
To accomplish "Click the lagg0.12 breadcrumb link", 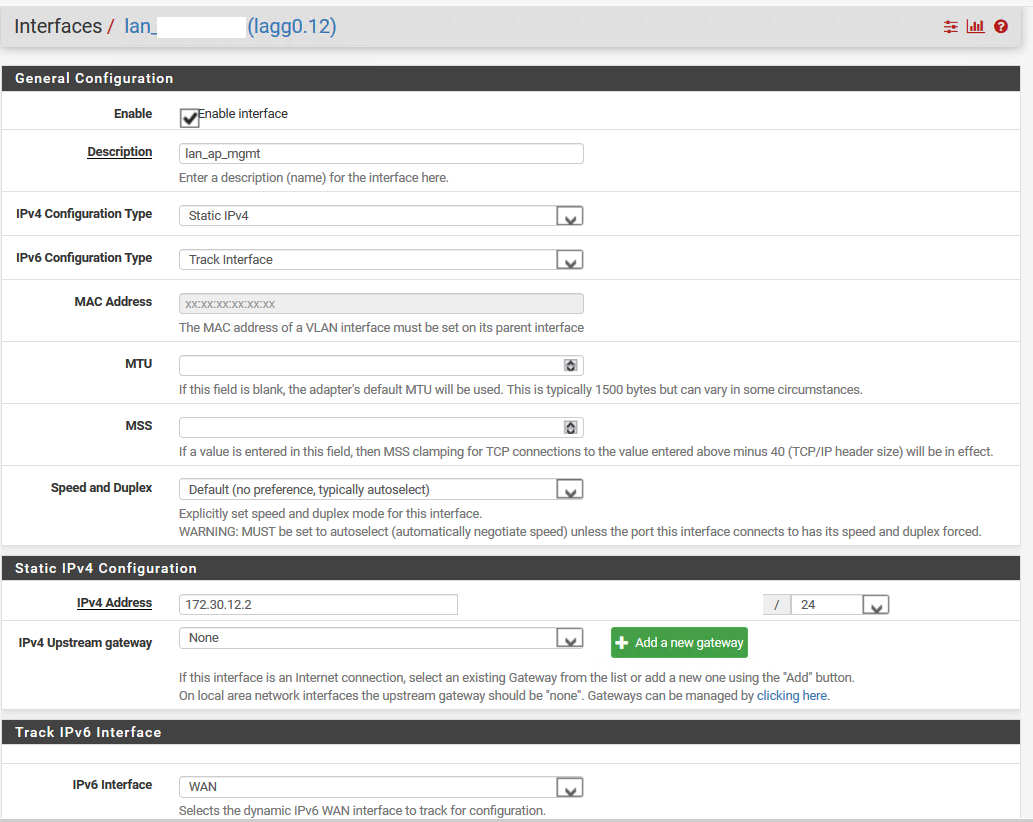I will pos(292,25).
